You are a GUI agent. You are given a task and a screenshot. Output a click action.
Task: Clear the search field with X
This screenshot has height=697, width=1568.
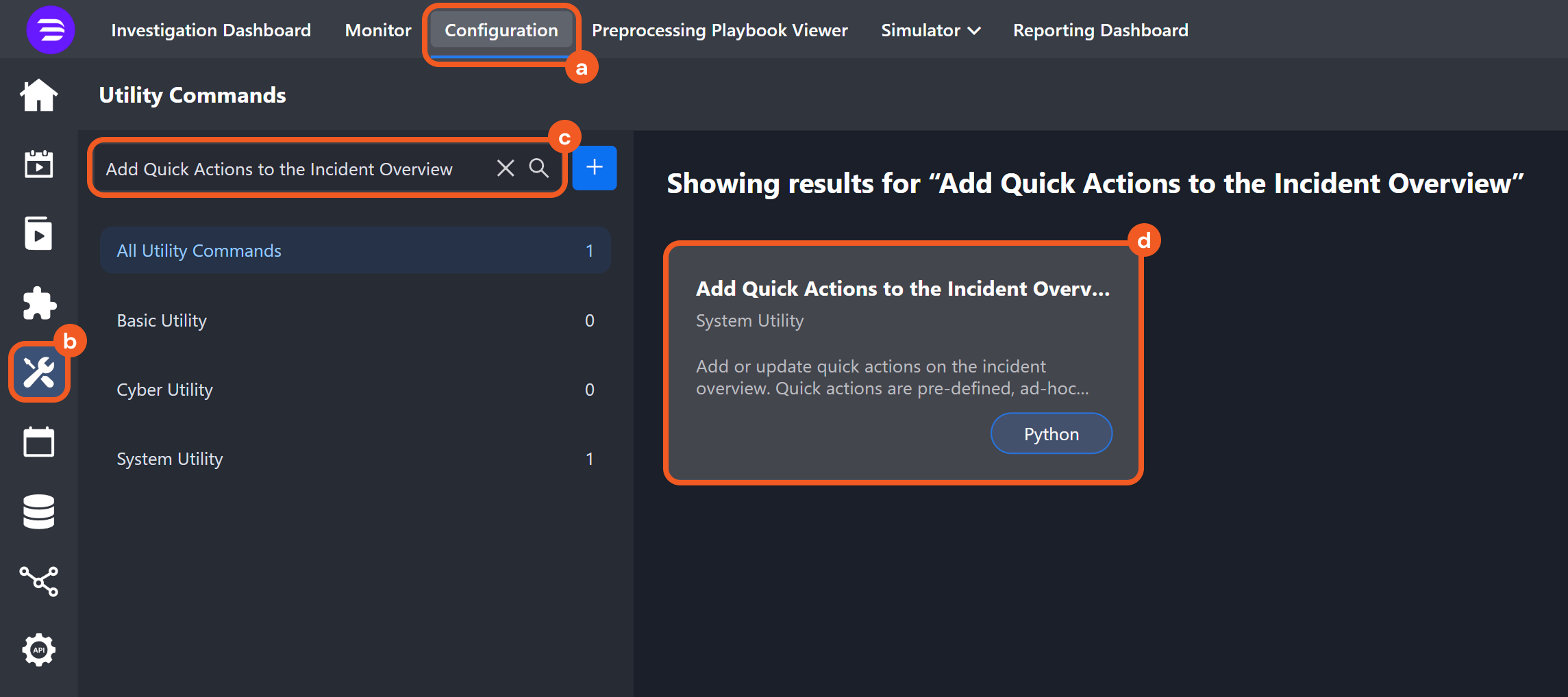(506, 168)
